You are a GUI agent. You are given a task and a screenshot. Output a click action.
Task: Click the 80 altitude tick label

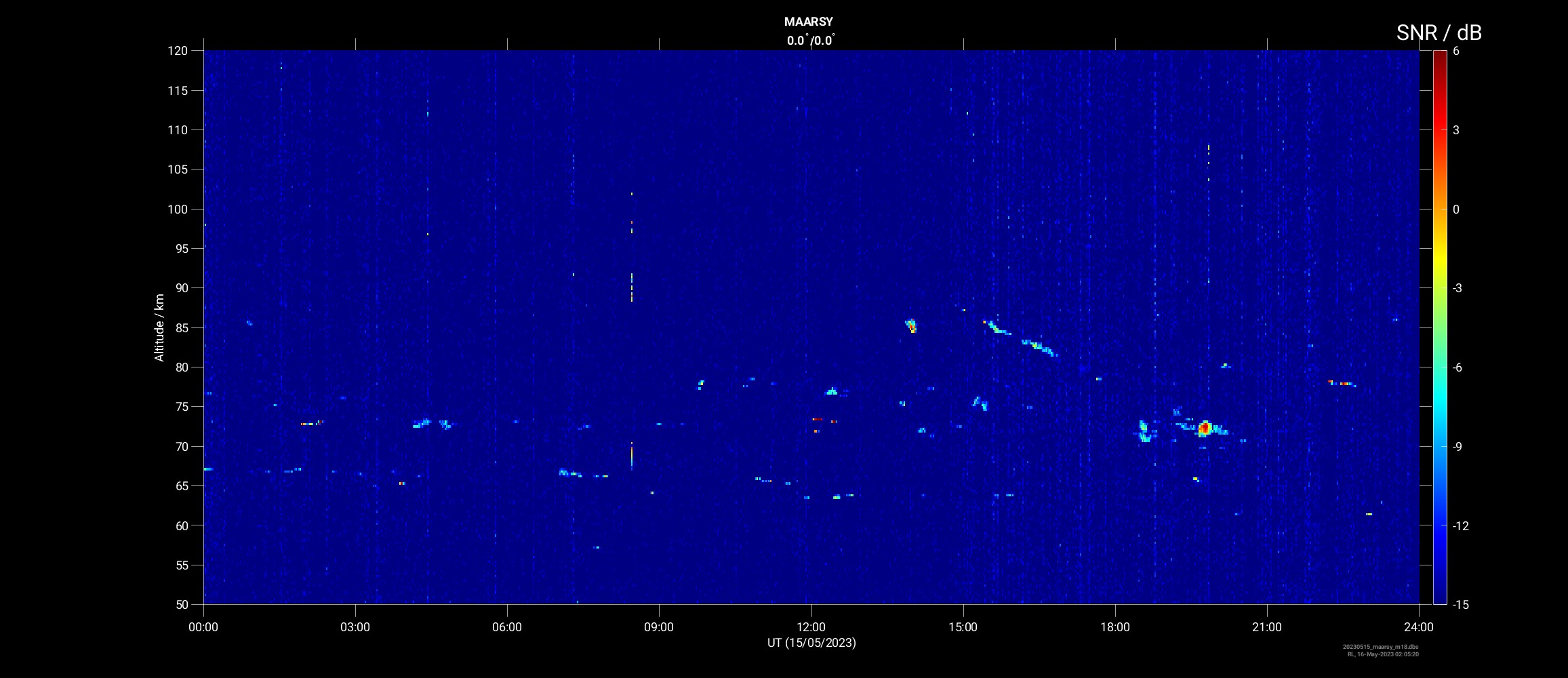point(180,367)
